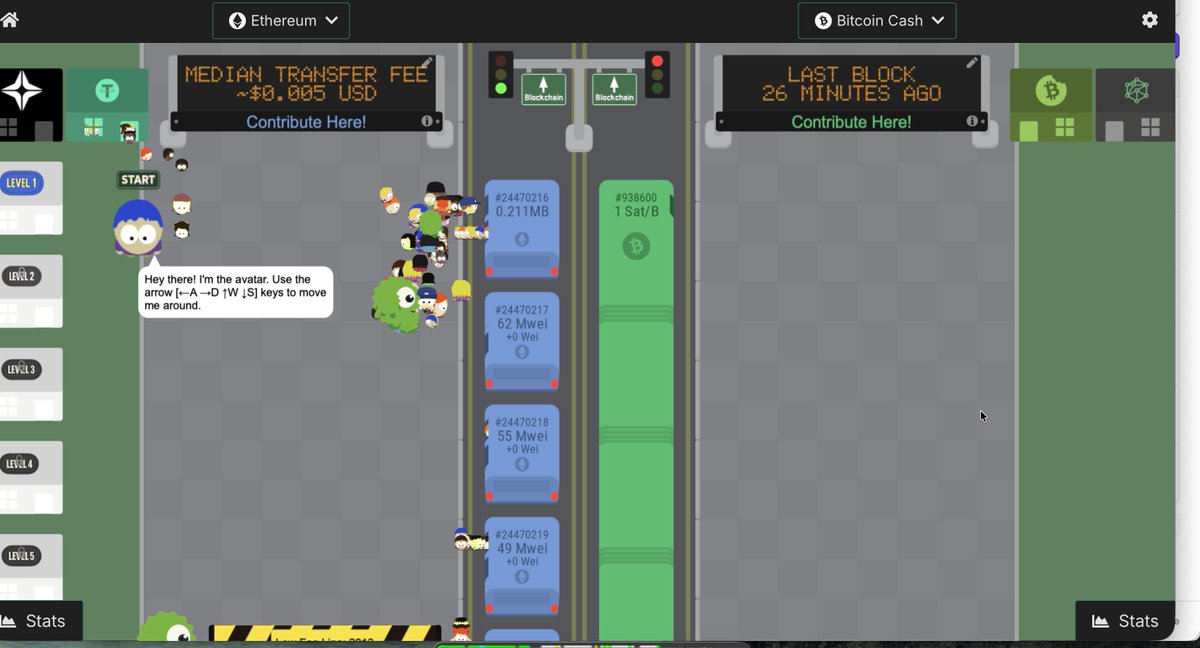
Task: Click the green-lit traffic light
Action: pyautogui.click(x=501, y=75)
